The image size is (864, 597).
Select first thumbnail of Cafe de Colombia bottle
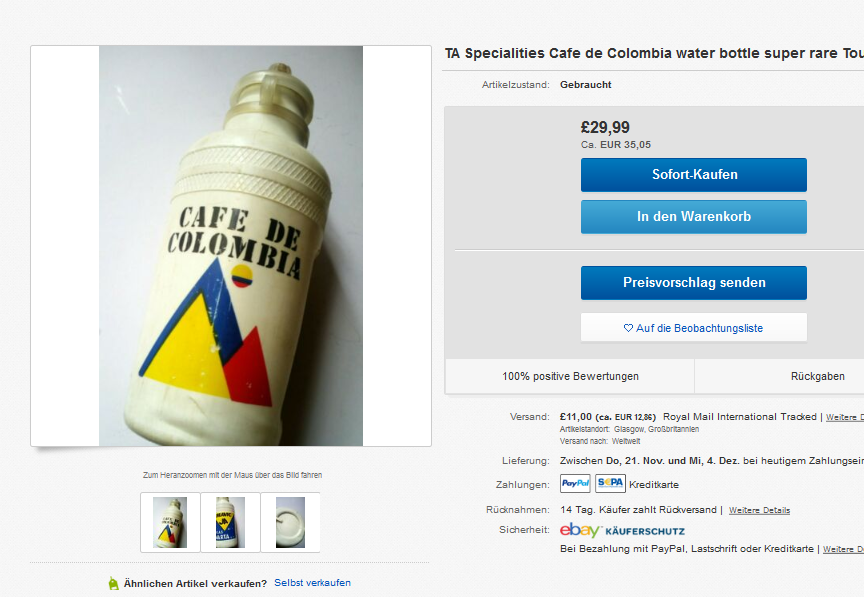170,522
